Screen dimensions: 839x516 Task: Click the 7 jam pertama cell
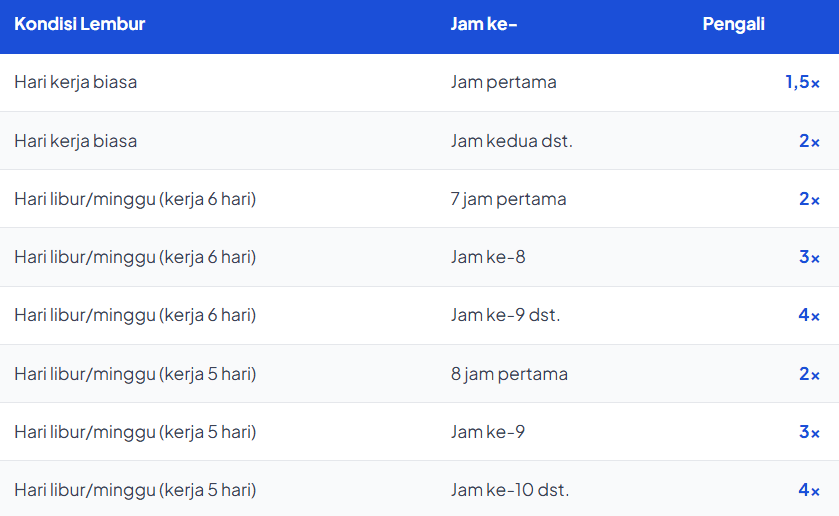pyautogui.click(x=509, y=199)
